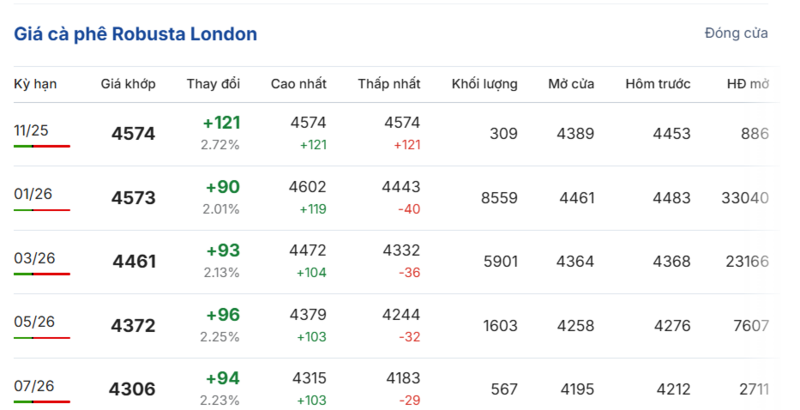Click the "Đóng cửa" market status label
Viewport: 800px width, 410px height.
point(736,34)
